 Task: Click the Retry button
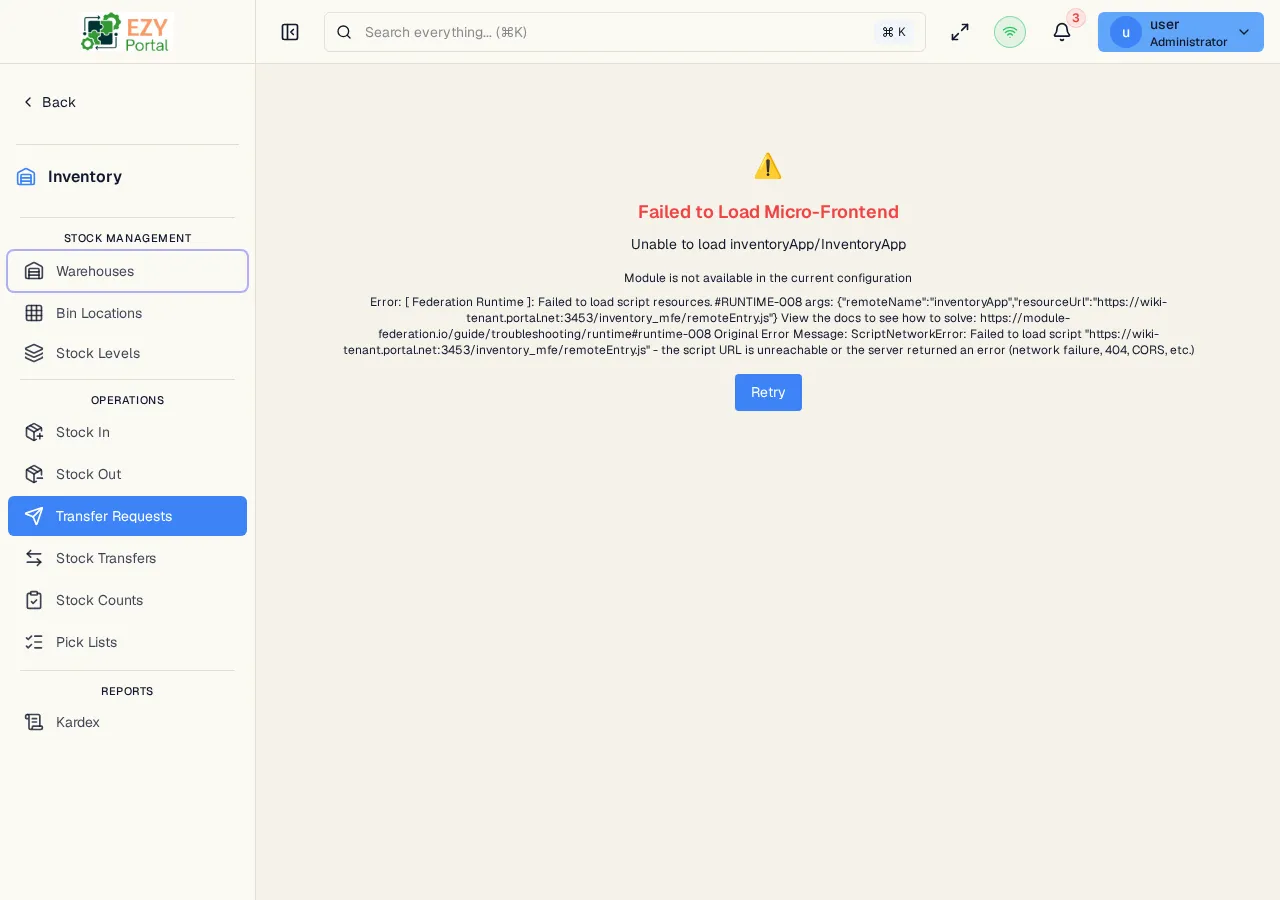pos(768,392)
